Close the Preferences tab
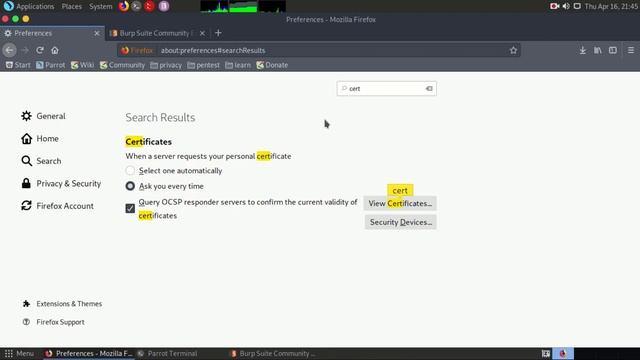The image size is (640, 360). (x=97, y=33)
